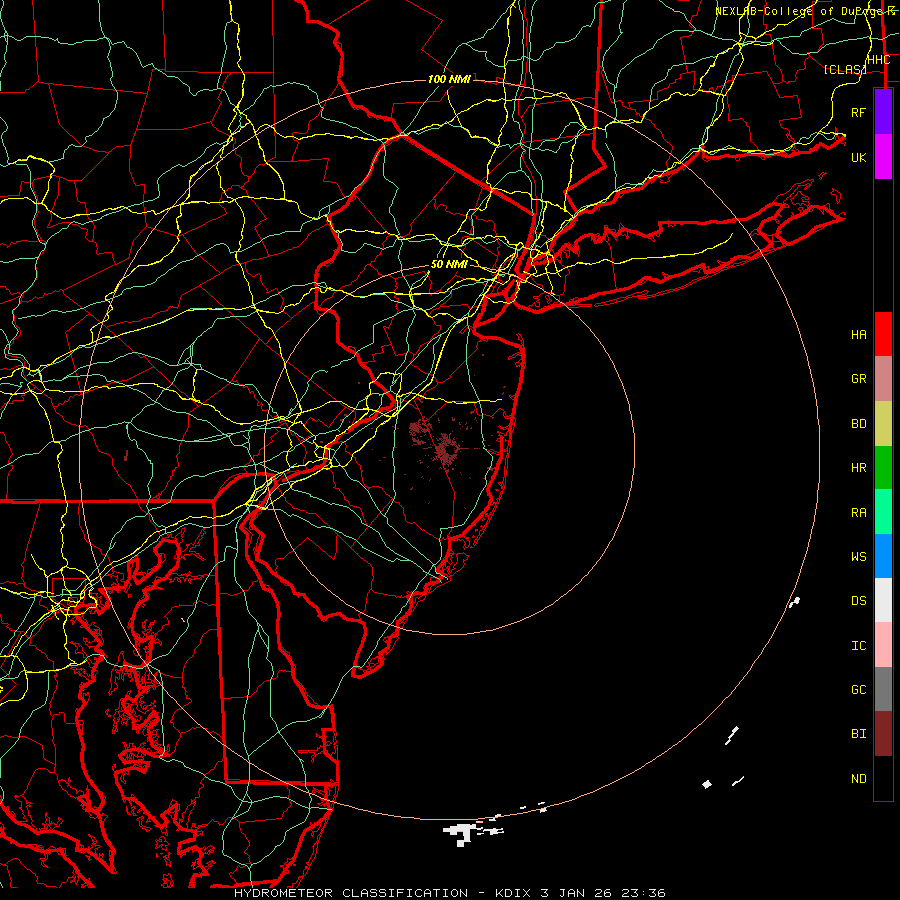Click the 'ND' legend label
Screen dimensions: 900x900
click(x=858, y=779)
